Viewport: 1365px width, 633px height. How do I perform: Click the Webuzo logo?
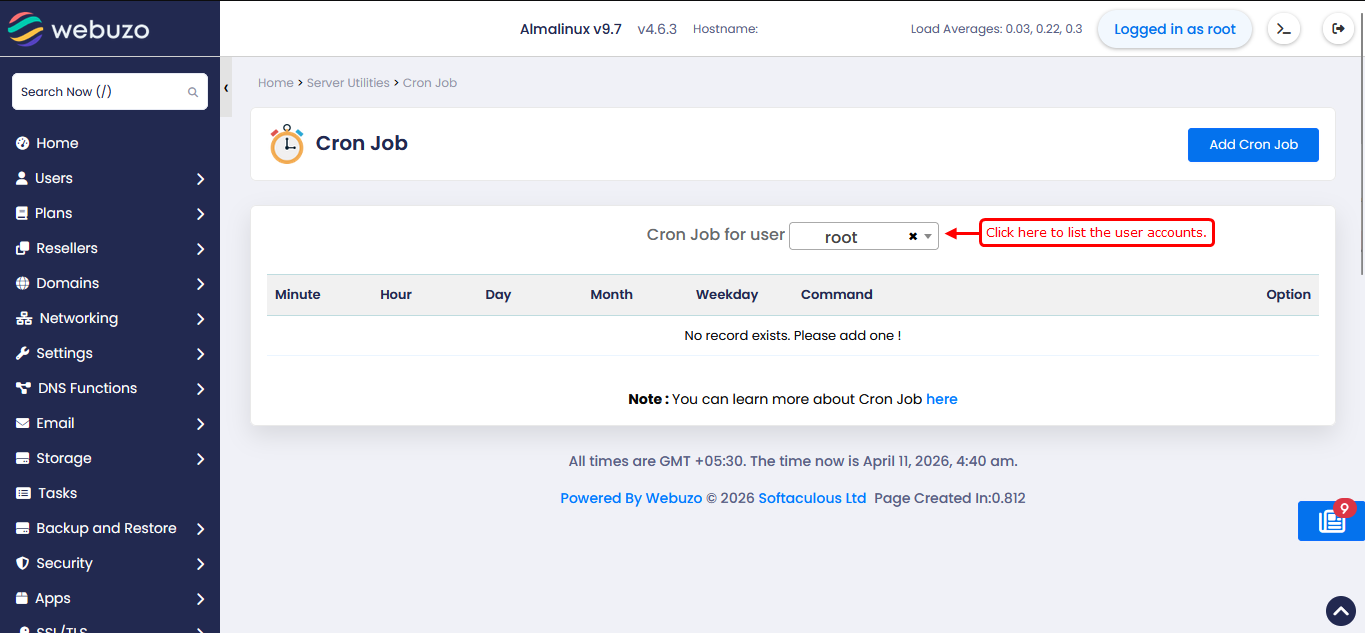pyautogui.click(x=79, y=29)
